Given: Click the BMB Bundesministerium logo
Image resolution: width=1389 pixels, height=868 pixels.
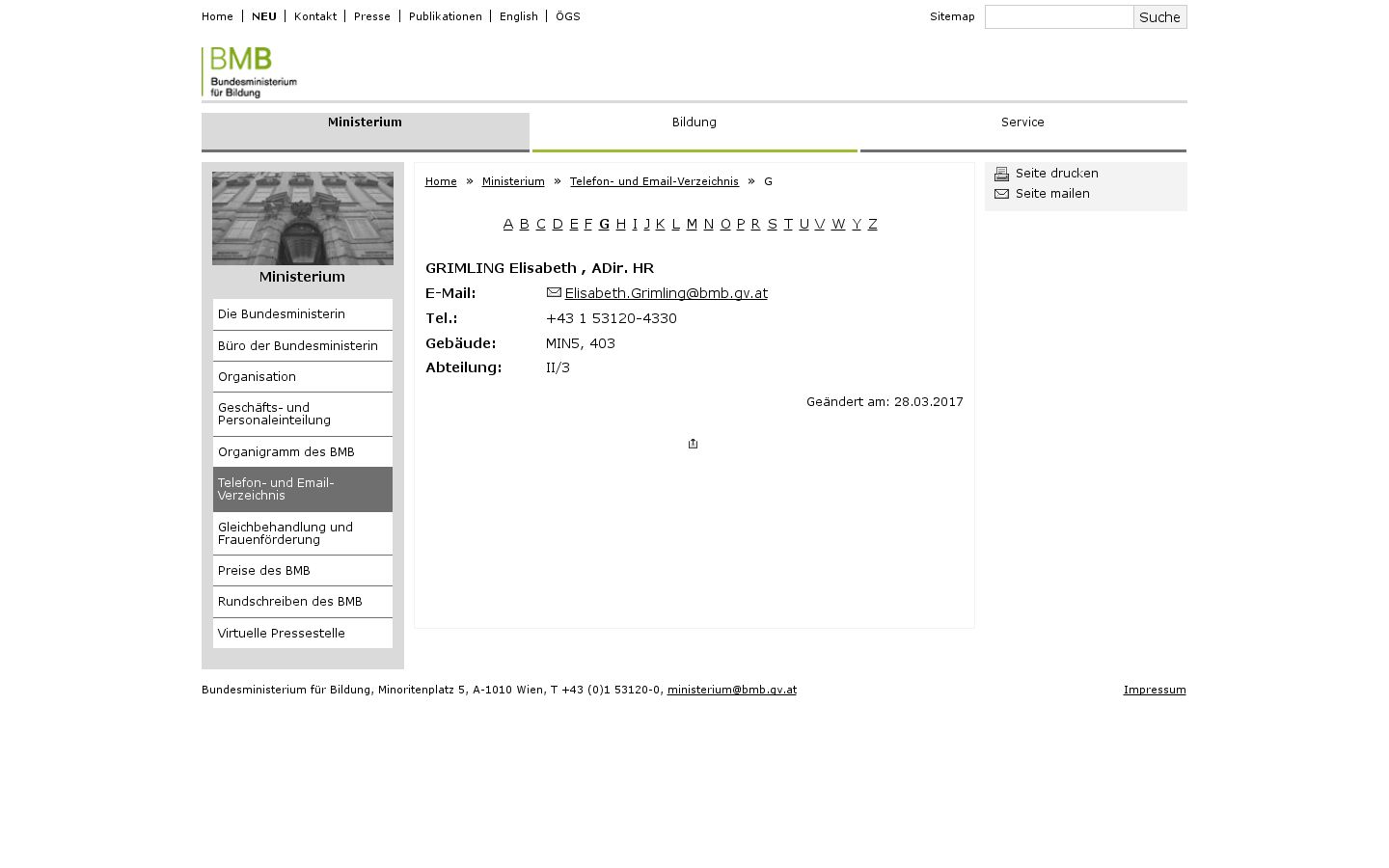Looking at the screenshot, I should [x=250, y=72].
